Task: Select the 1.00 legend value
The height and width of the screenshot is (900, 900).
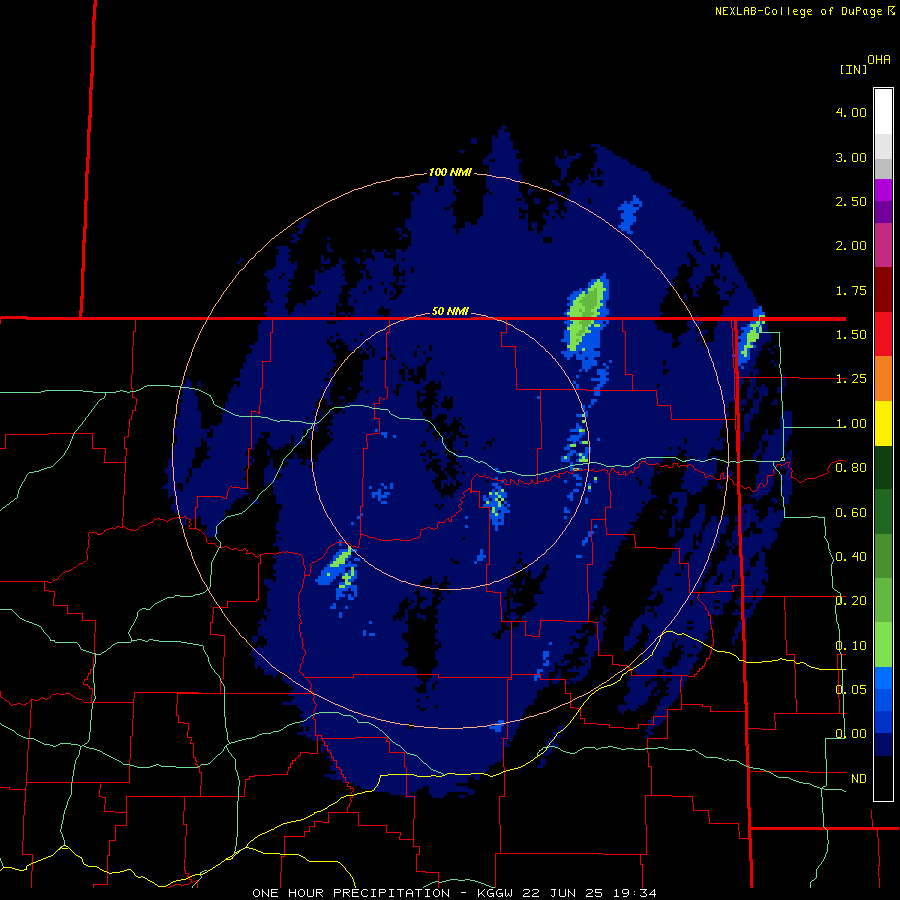Action: (x=851, y=424)
